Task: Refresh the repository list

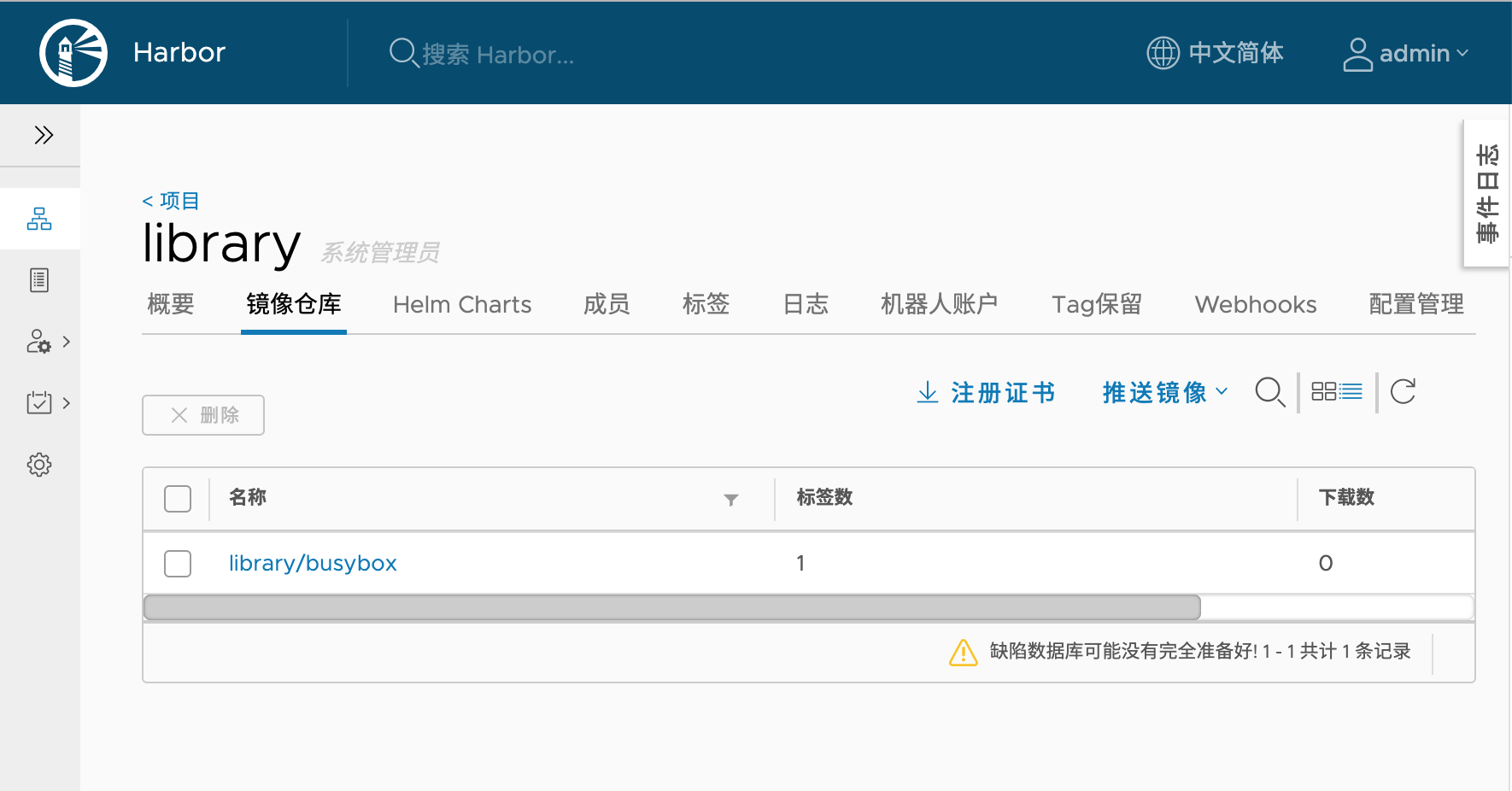Action: pyautogui.click(x=1403, y=392)
